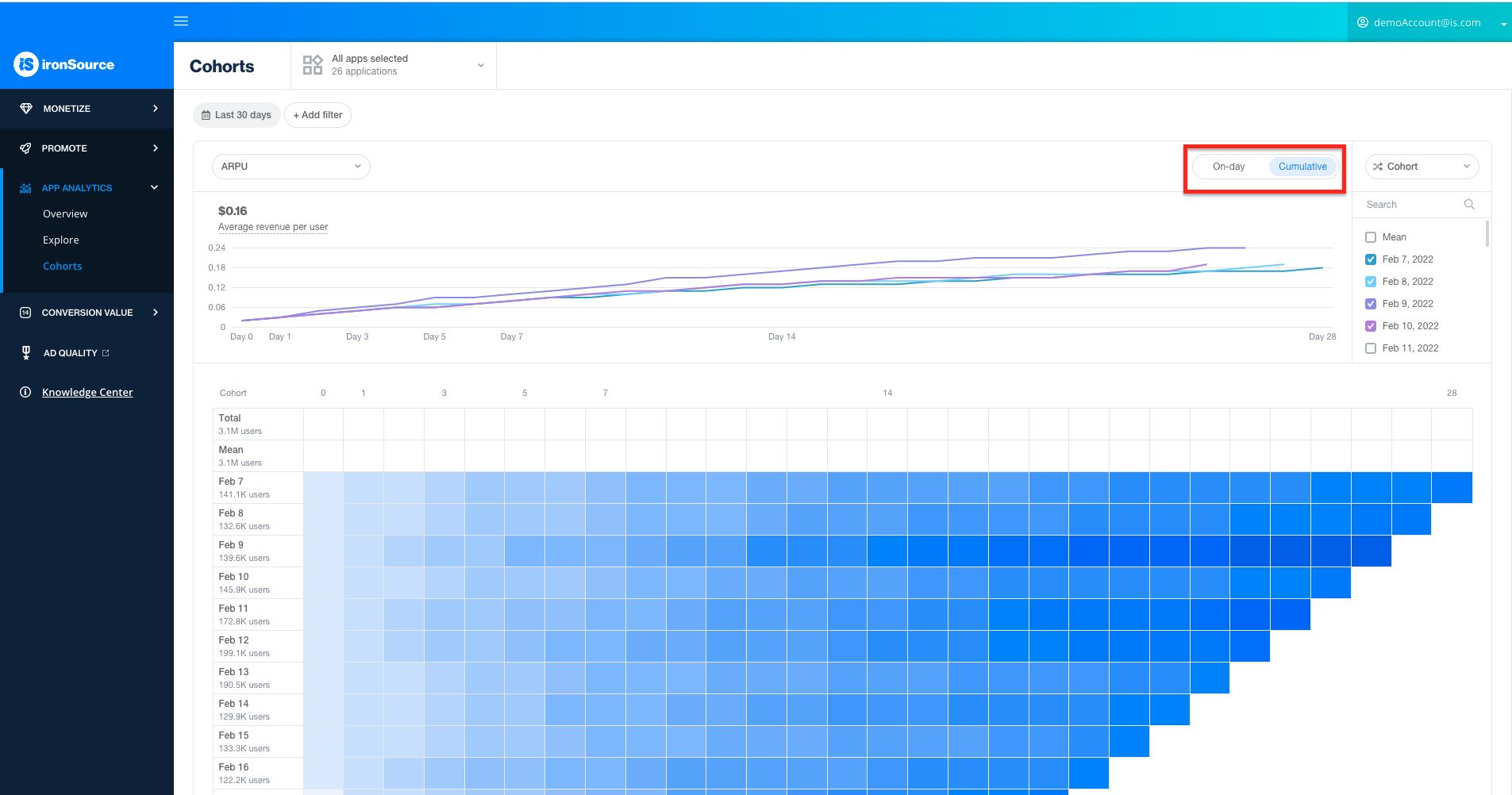Screen dimensions: 1512x795
Task: Click the Last 30 days filter
Action: pos(237,115)
